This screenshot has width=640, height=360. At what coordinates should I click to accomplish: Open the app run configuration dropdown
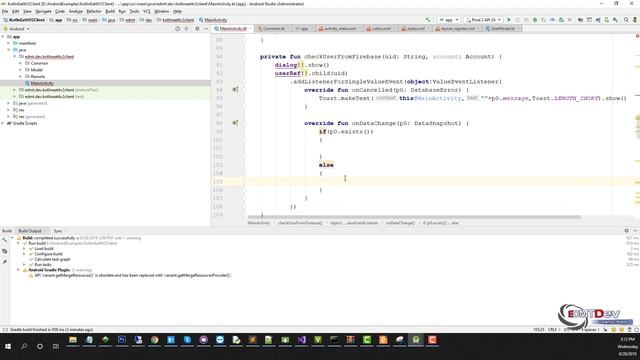coord(449,20)
